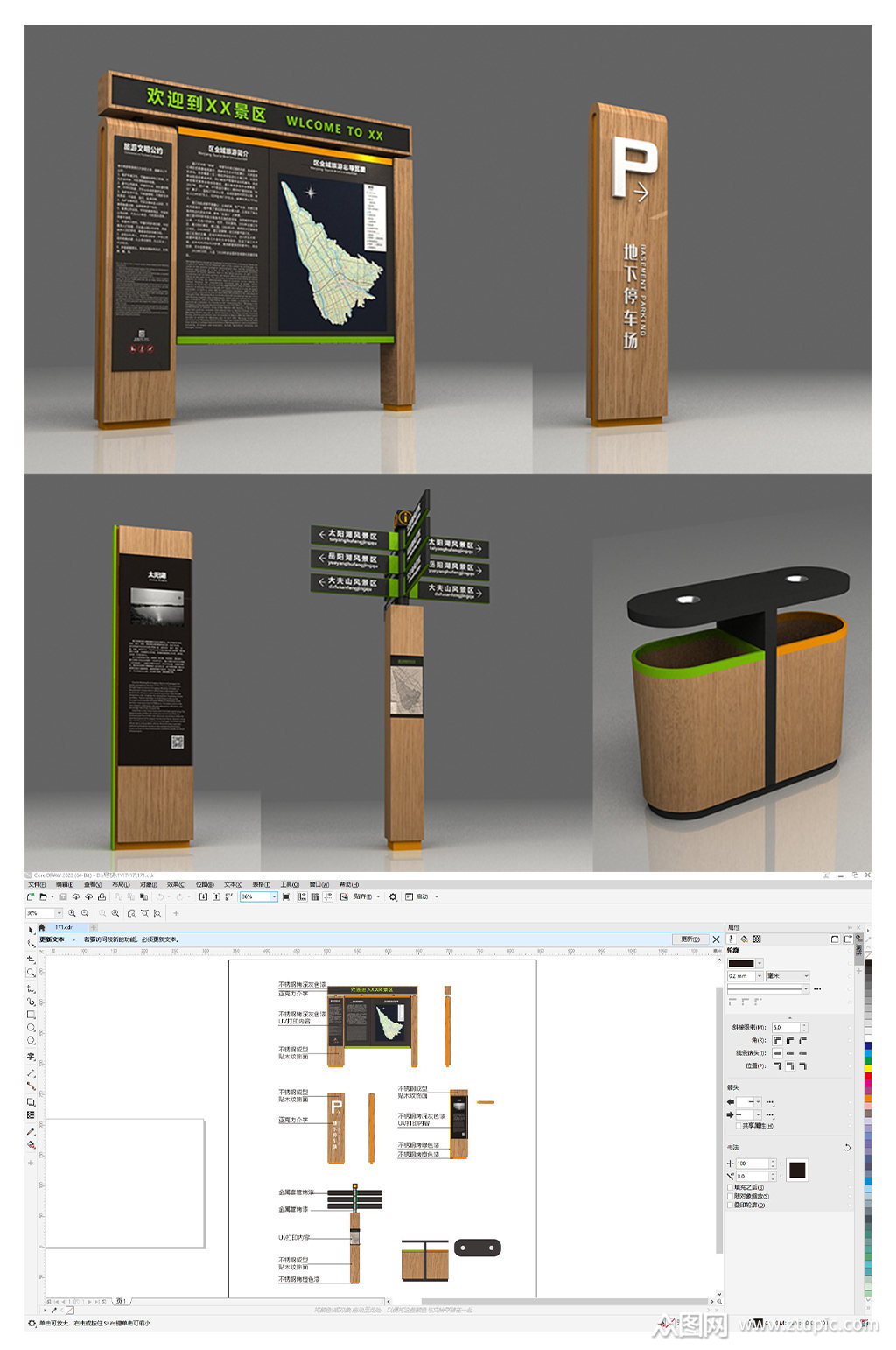Select the Rectangle tool
Screen dimensions: 896x1350
pyautogui.click(x=31, y=1015)
